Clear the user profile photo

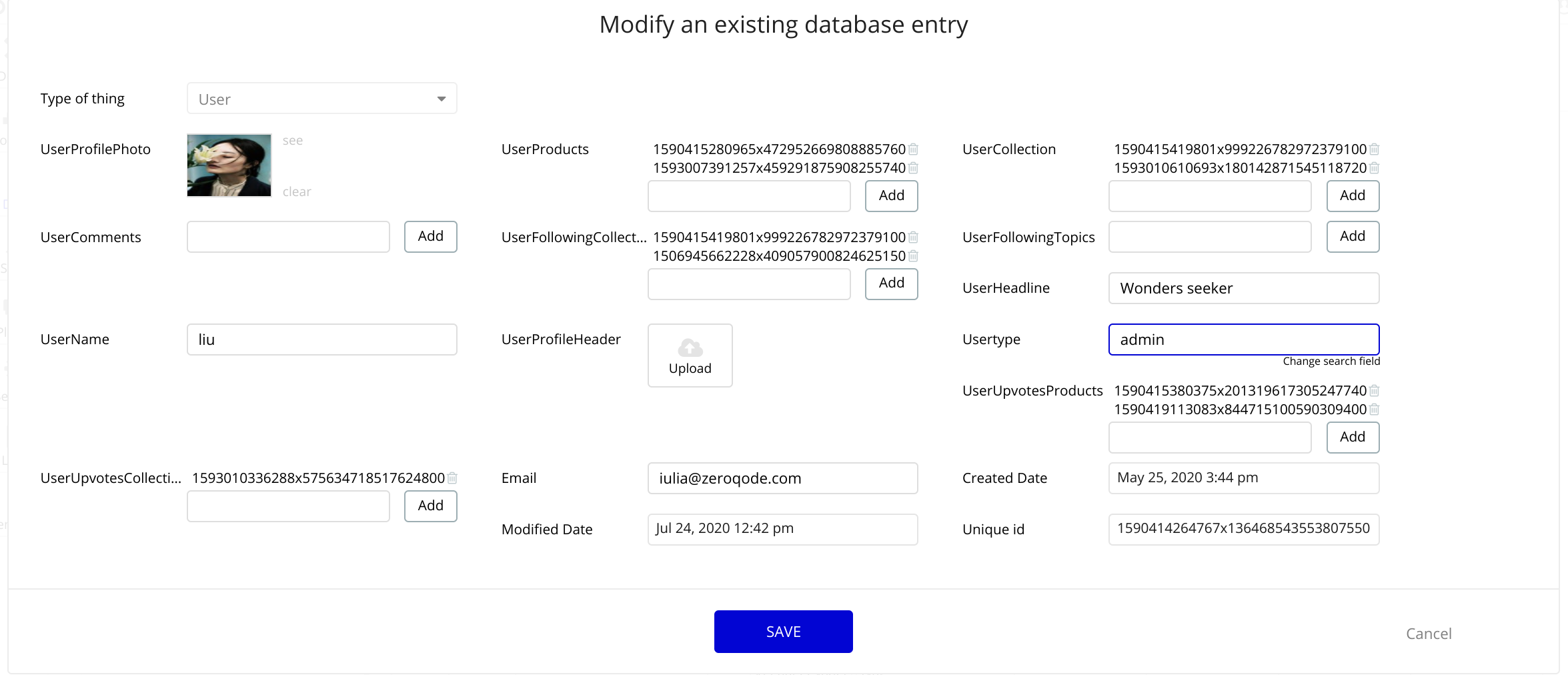297,192
